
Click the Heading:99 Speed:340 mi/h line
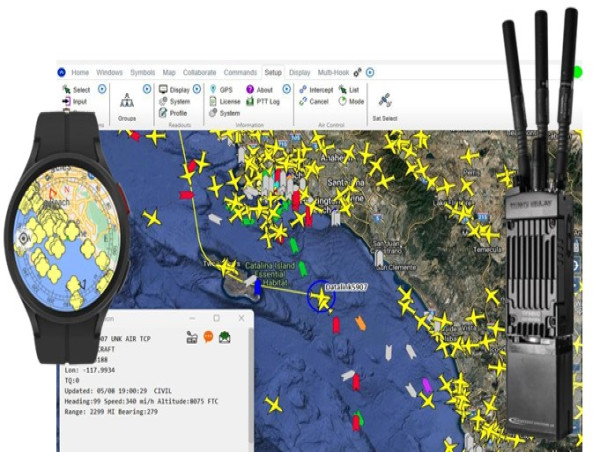(141, 401)
